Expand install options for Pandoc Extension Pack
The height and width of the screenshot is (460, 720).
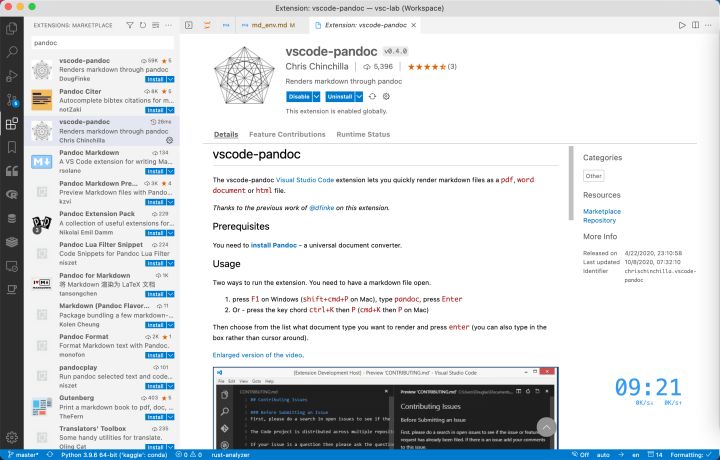click(170, 233)
